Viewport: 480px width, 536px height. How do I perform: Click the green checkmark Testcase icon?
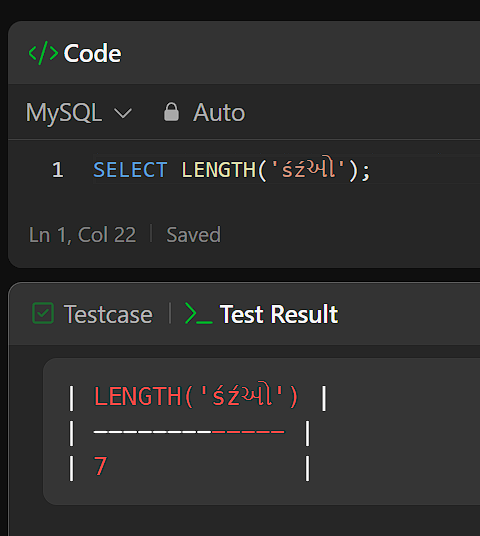[x=43, y=313]
